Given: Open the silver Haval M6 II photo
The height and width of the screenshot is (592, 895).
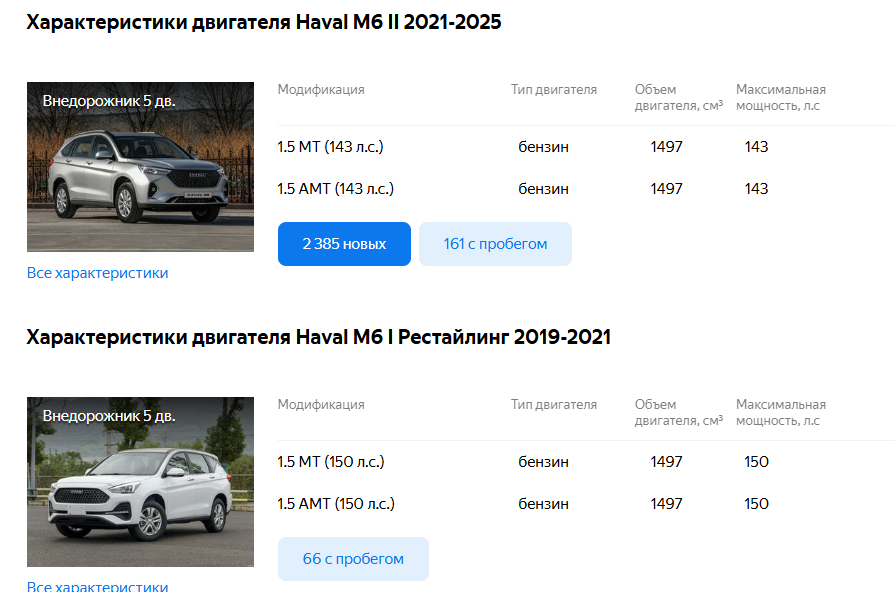Looking at the screenshot, I should (140, 167).
